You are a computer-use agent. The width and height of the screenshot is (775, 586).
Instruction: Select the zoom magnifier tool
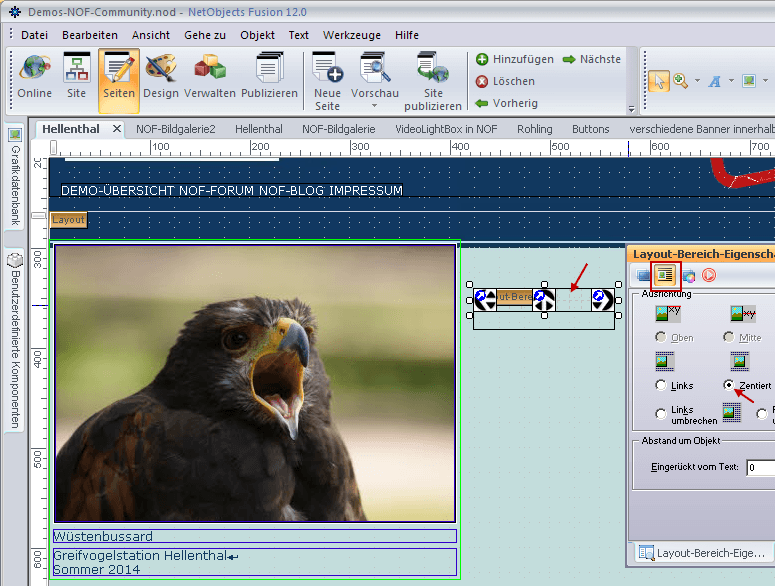[680, 81]
